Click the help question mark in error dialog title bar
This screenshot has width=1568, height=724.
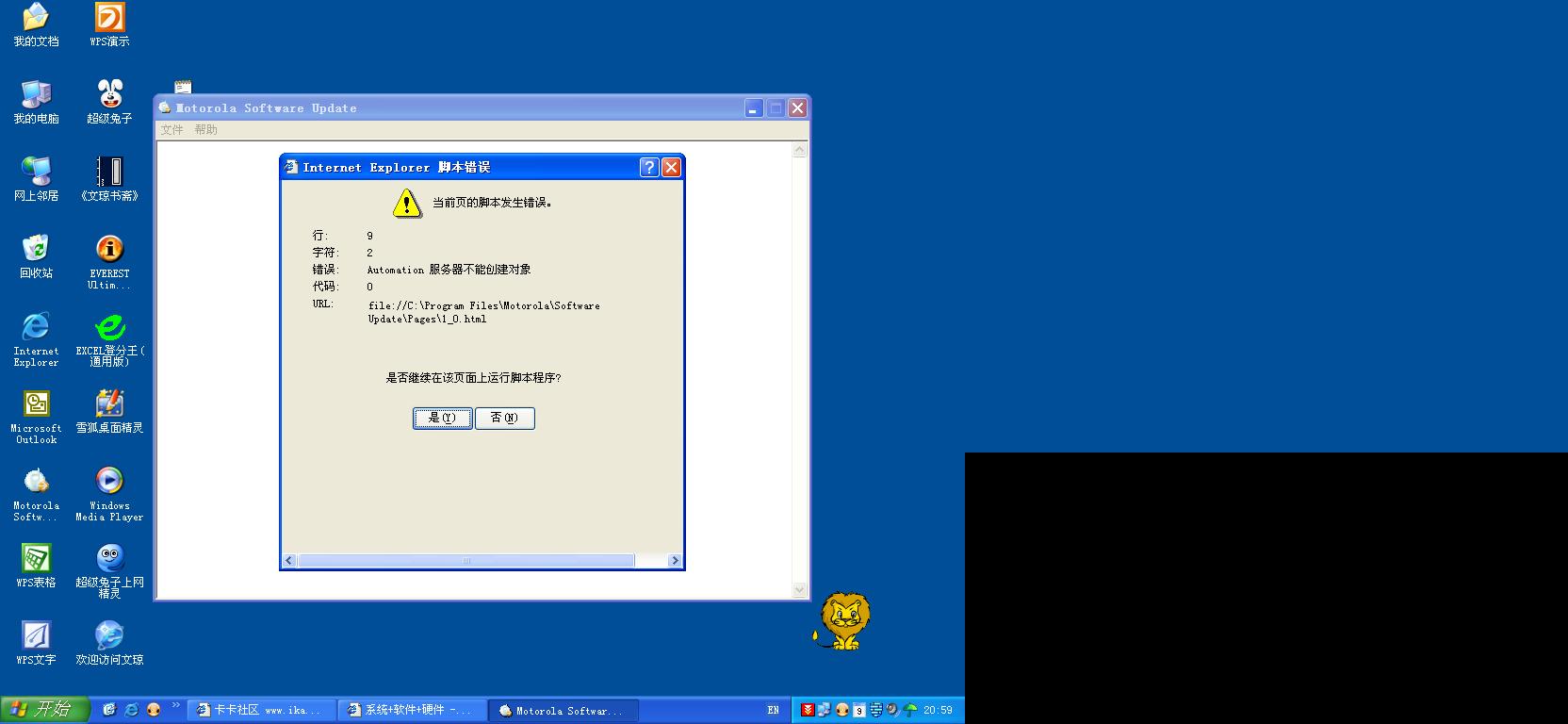pyautogui.click(x=649, y=167)
